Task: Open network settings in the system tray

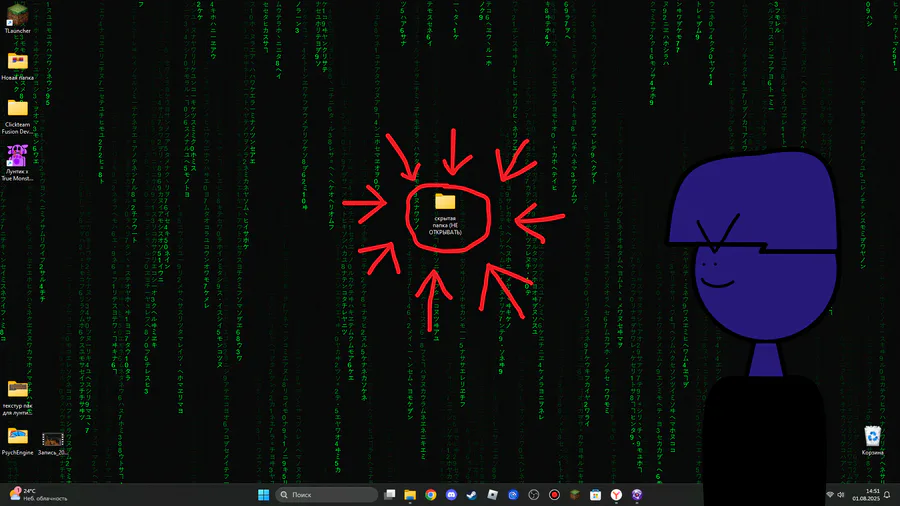Action: click(830, 495)
